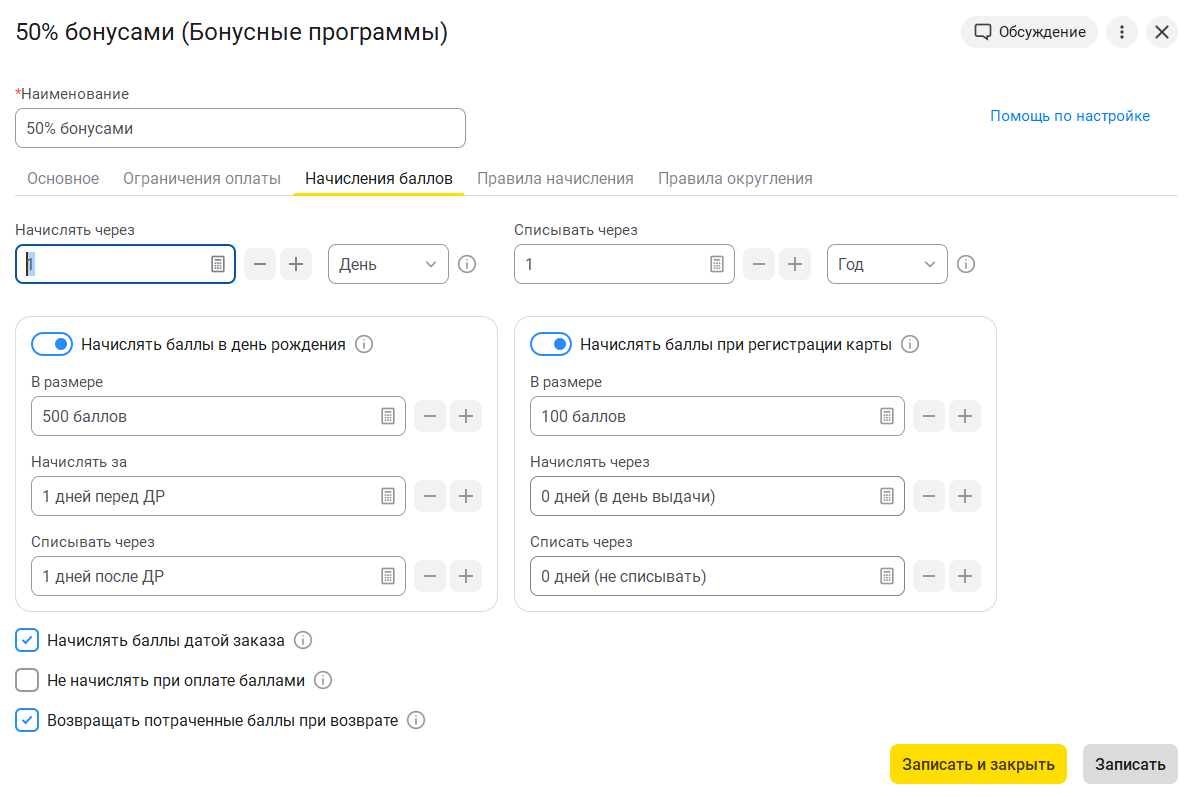
Task: Click info icon next to 'День' dropdown
Action: (466, 264)
